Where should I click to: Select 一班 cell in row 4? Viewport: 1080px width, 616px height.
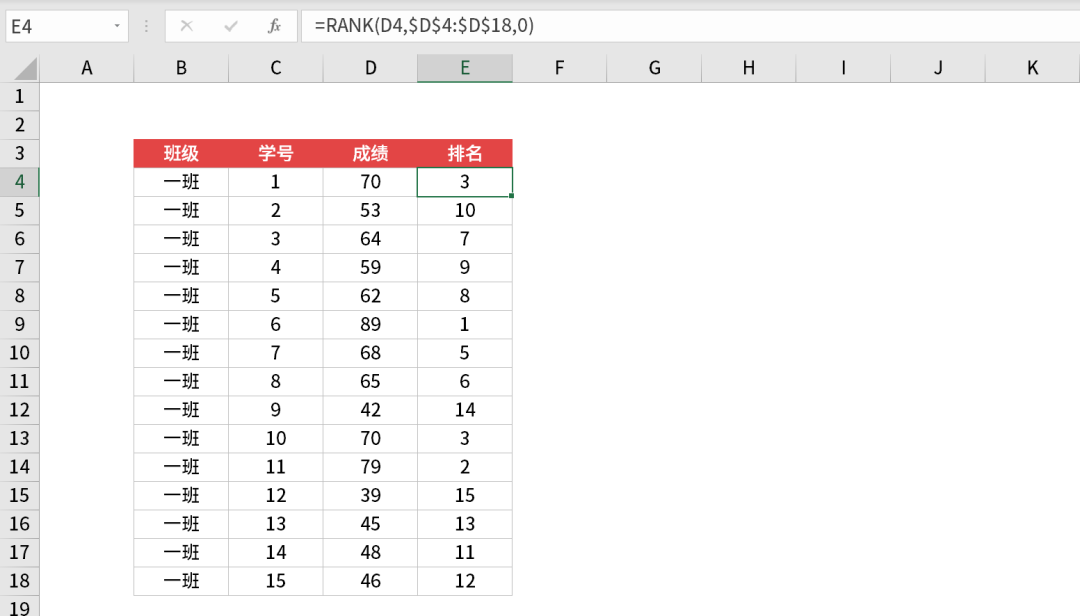[x=181, y=182]
